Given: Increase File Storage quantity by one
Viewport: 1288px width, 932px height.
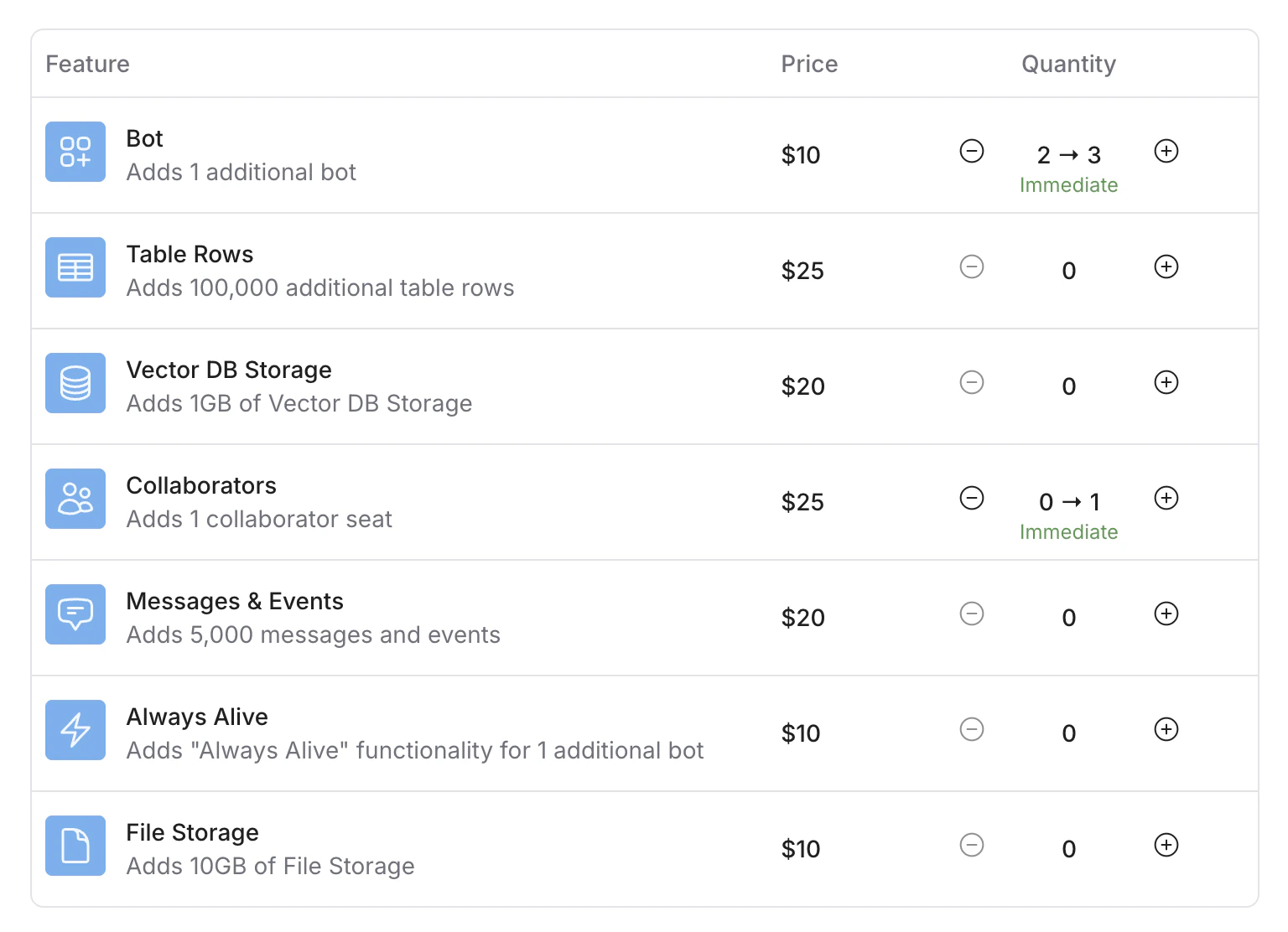Looking at the screenshot, I should 1166,845.
